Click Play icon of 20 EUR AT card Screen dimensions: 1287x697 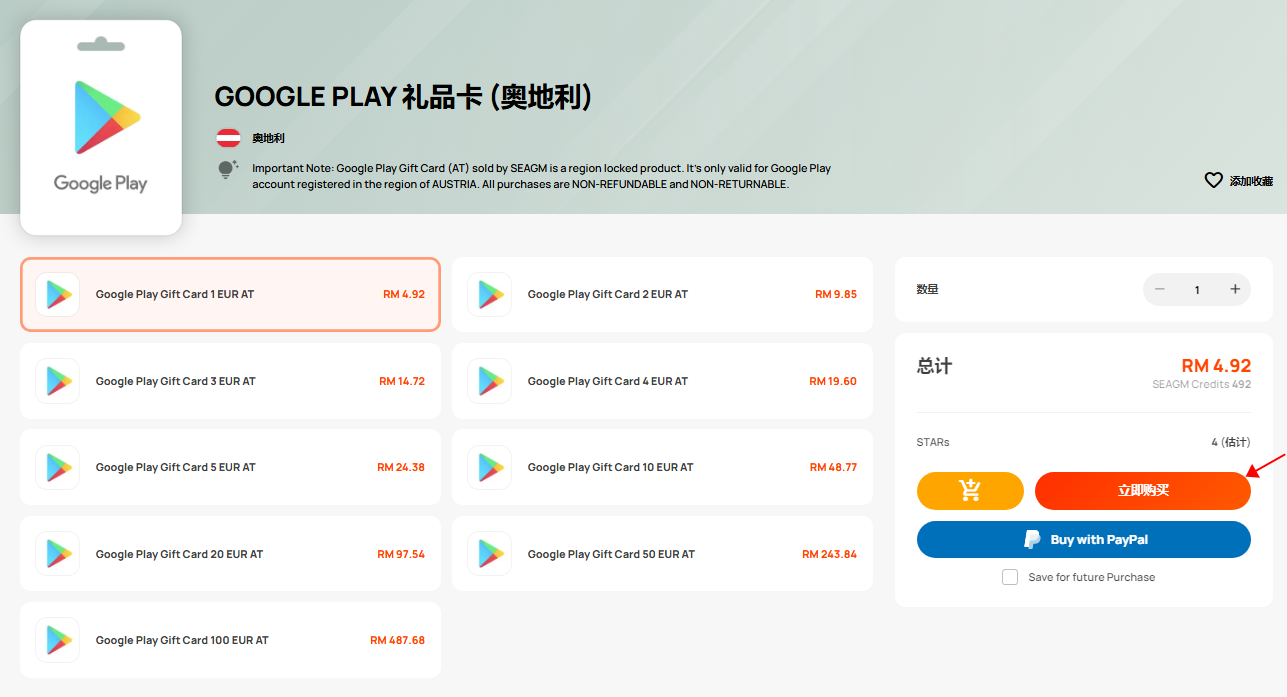coord(58,554)
